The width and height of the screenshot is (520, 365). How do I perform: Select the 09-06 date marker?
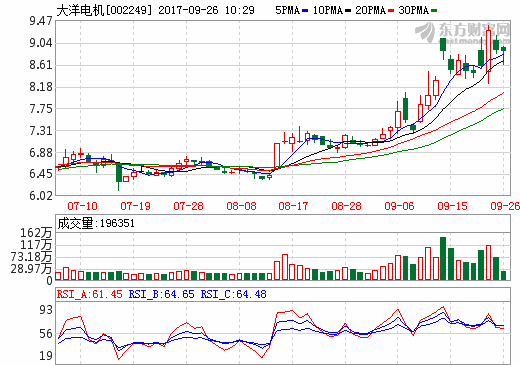pos(399,206)
